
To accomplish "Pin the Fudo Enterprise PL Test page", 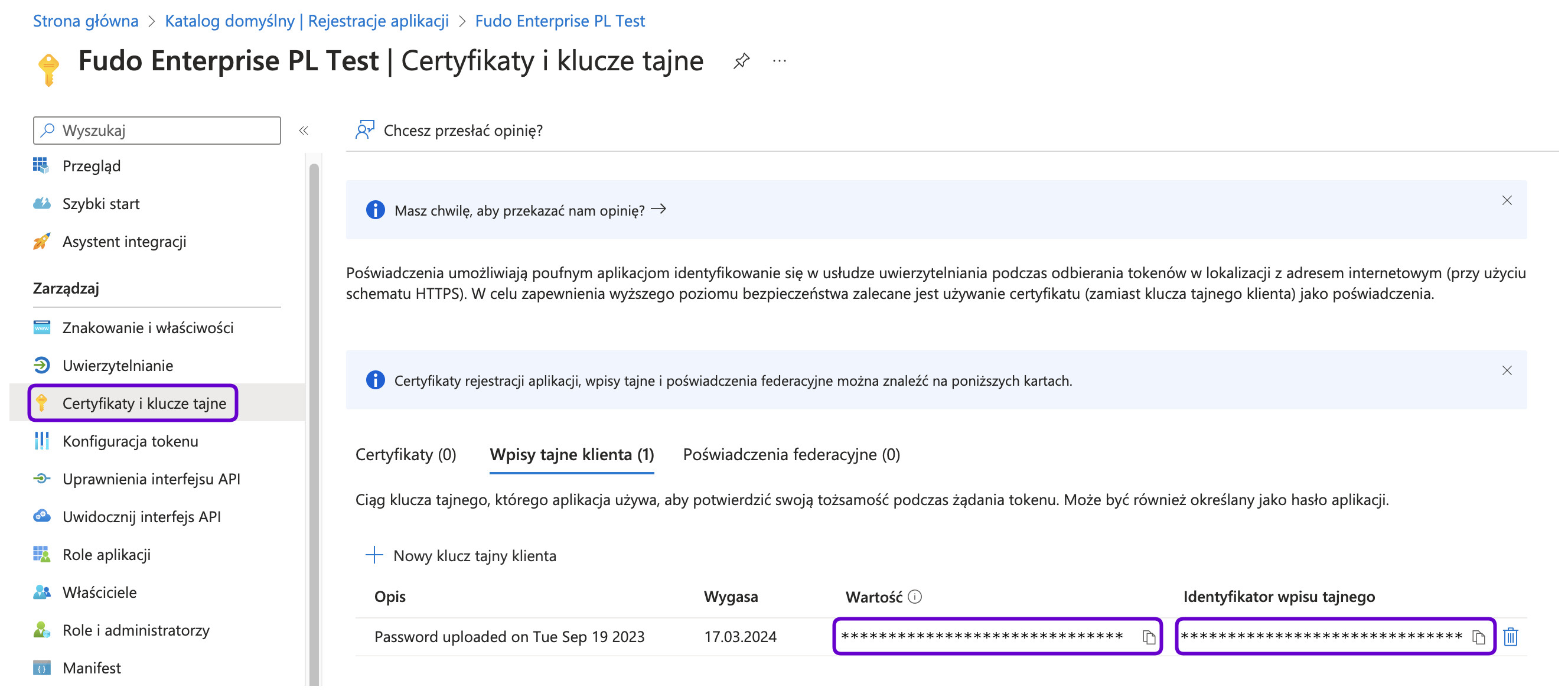I will [741, 61].
